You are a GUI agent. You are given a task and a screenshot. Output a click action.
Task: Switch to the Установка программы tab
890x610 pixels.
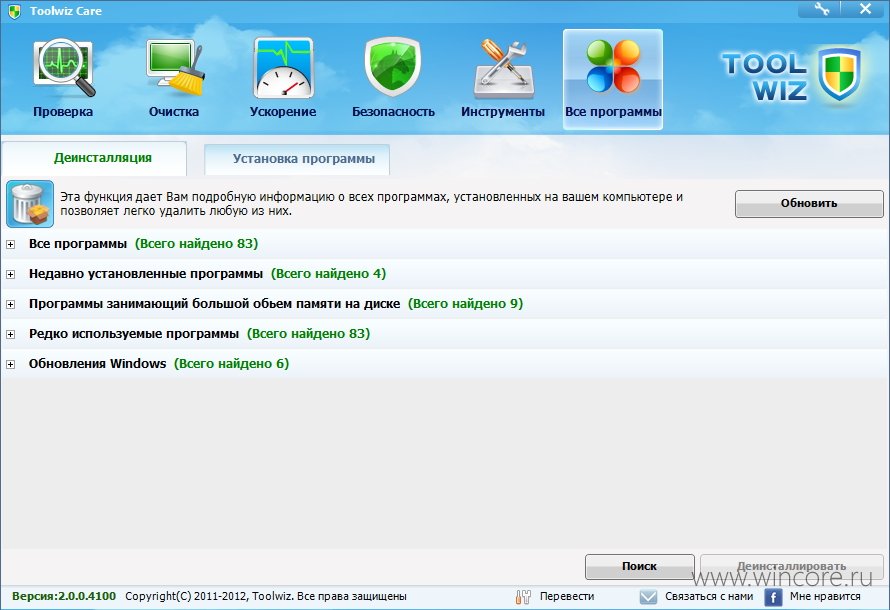point(297,159)
